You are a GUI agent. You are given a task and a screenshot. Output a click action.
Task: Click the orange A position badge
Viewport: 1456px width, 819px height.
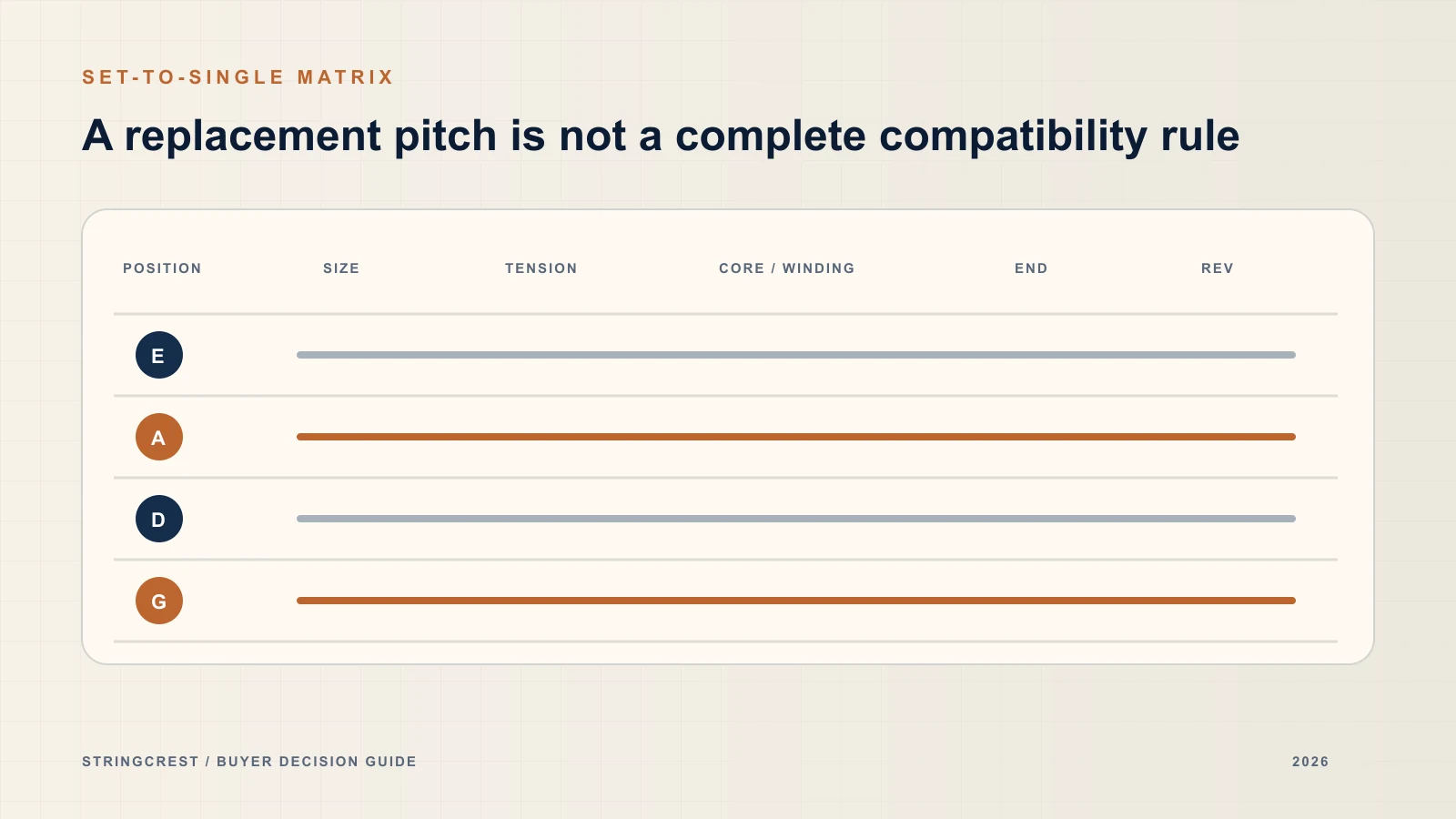point(159,437)
